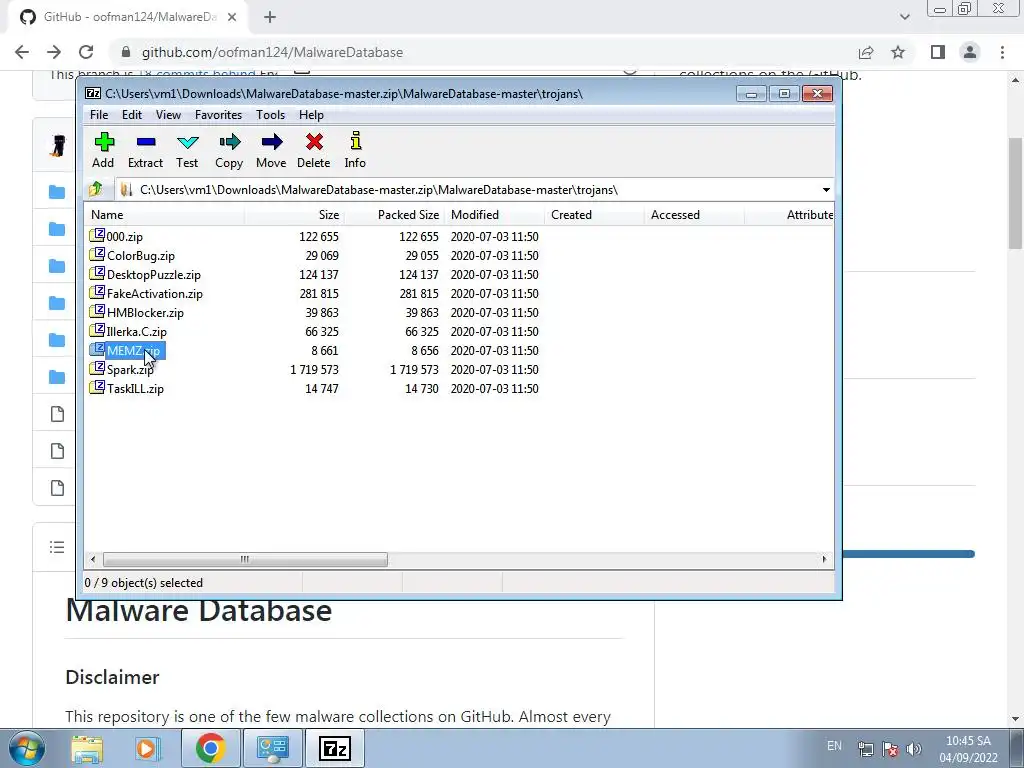Select ColorBug.zip in the file list

(x=140, y=255)
